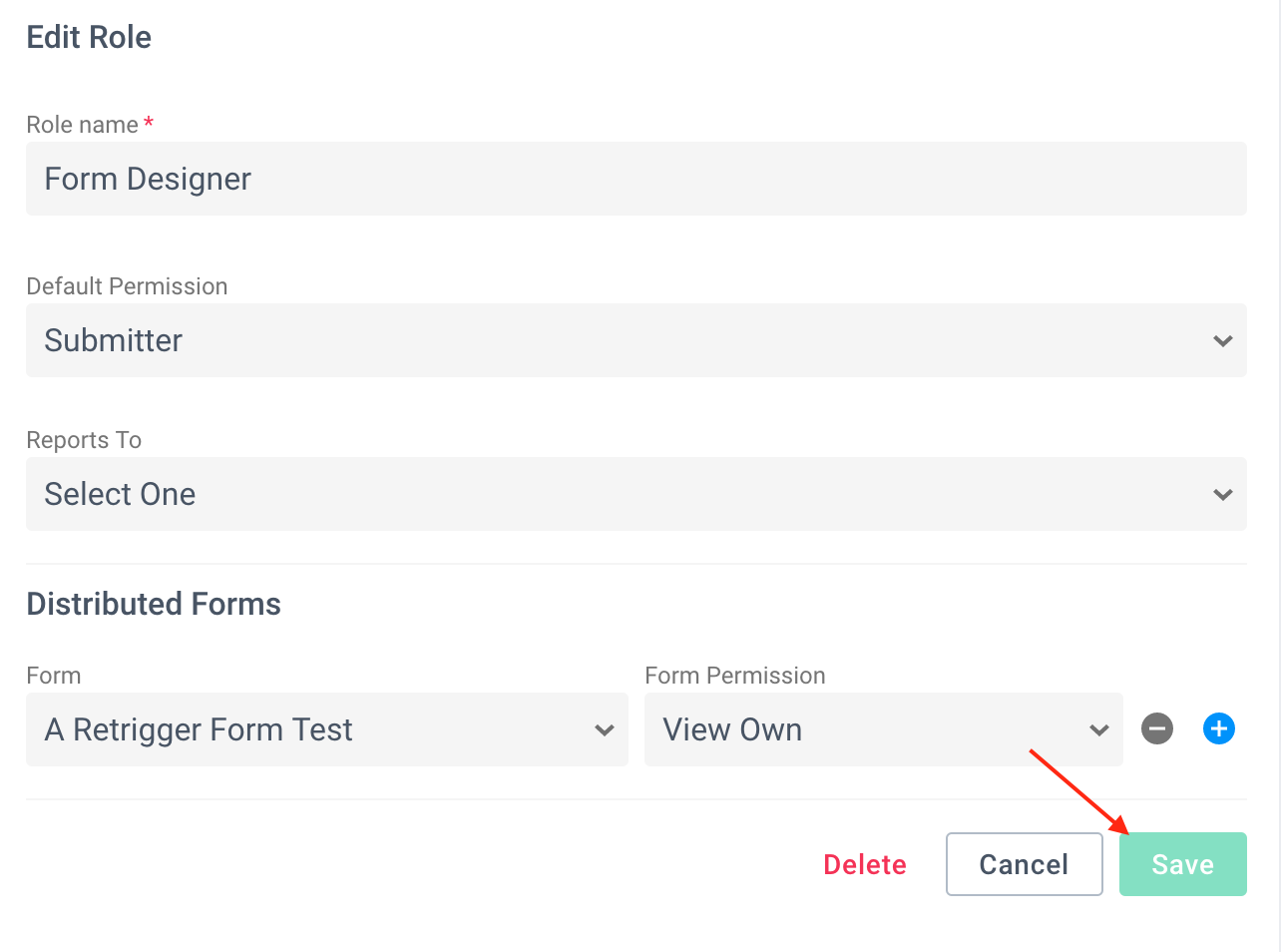Remove the distributed form row with minus icon
Image resolution: width=1281 pixels, height=952 pixels.
[1157, 728]
